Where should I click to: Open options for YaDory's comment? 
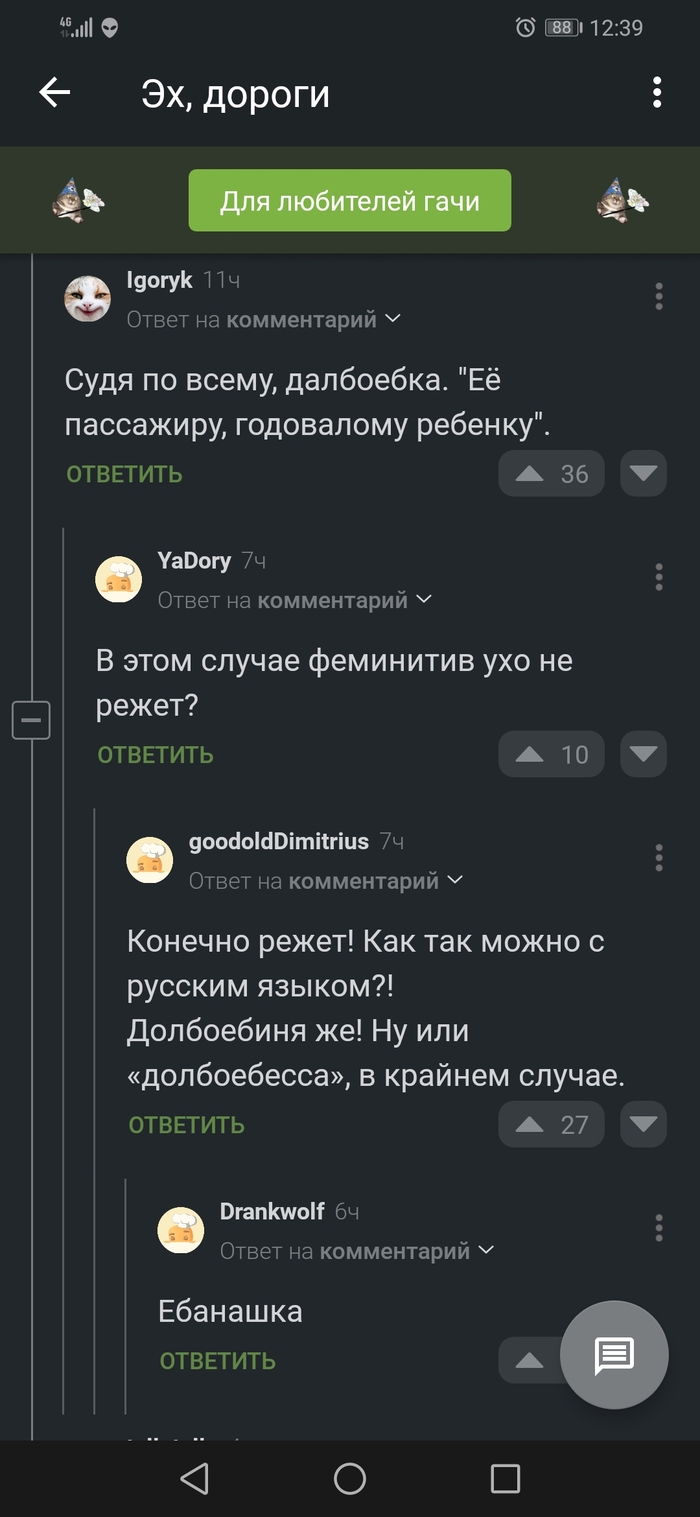click(658, 577)
